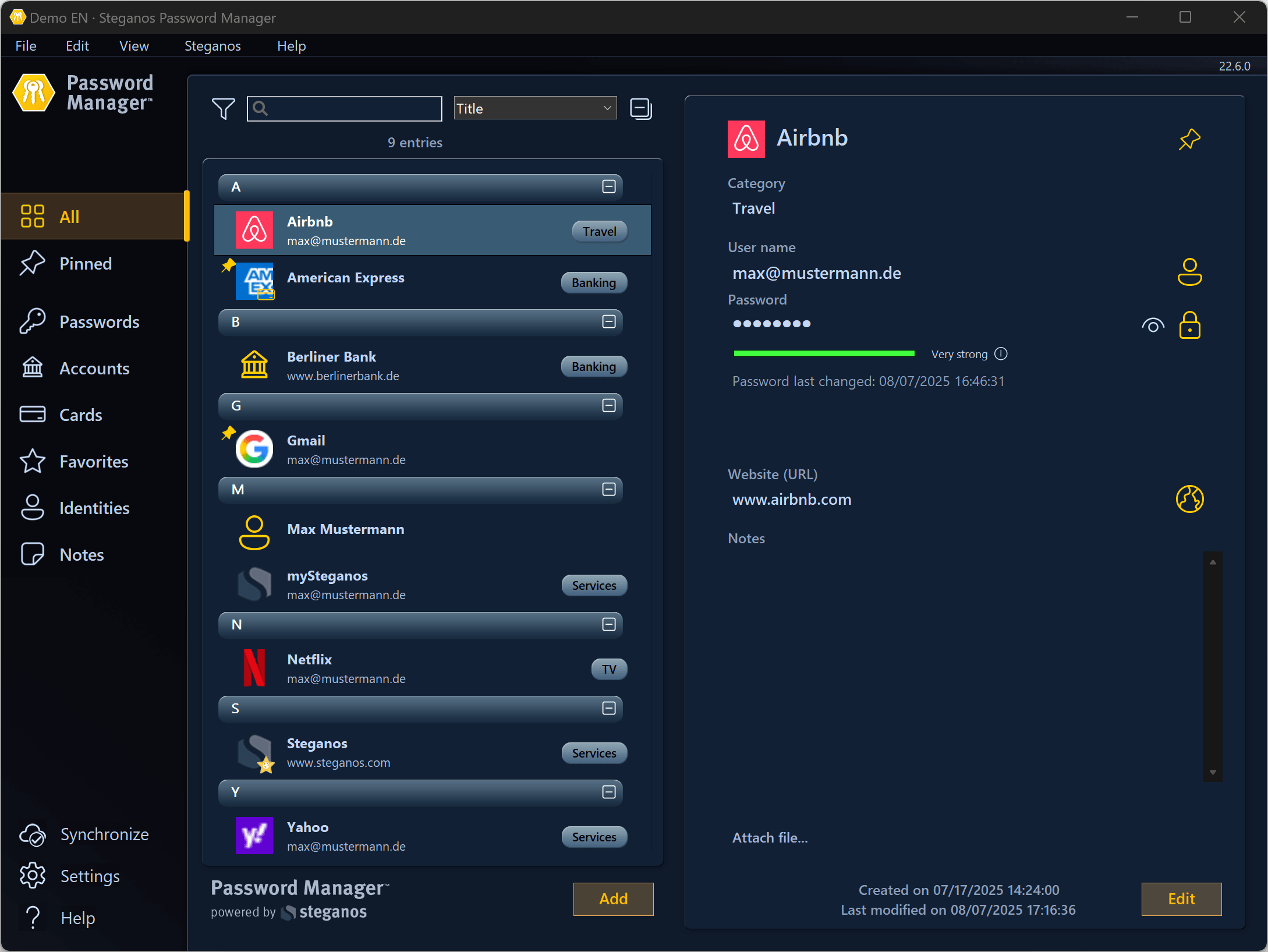The width and height of the screenshot is (1268, 952).
Task: Open the View menu
Action: pos(133,45)
